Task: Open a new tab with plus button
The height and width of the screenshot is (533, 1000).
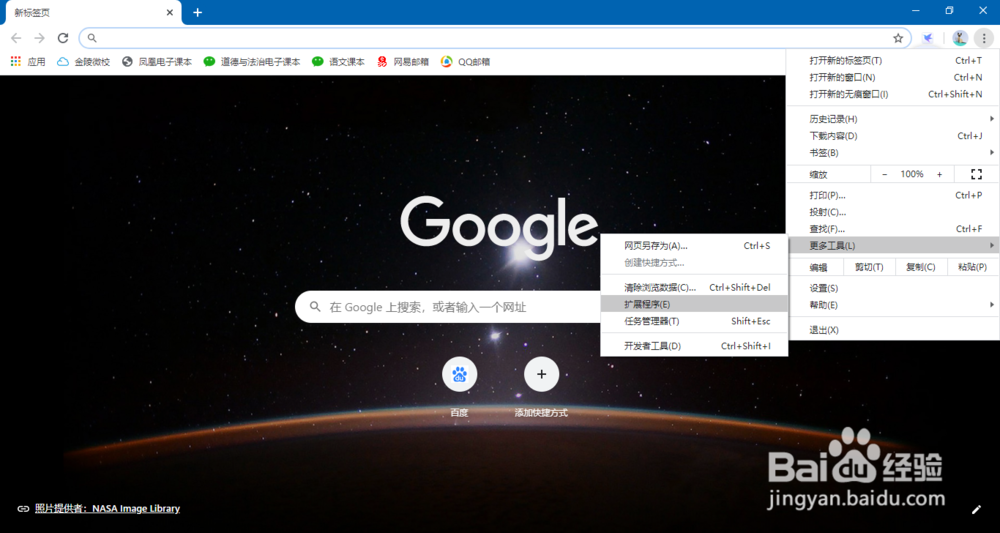Action: pos(198,12)
